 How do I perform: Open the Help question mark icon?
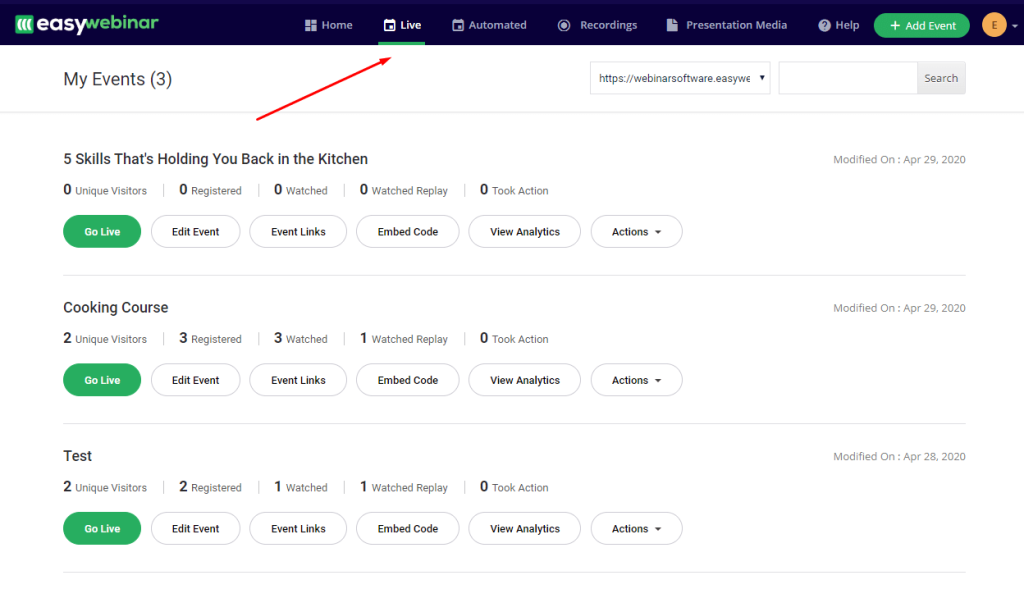click(822, 24)
